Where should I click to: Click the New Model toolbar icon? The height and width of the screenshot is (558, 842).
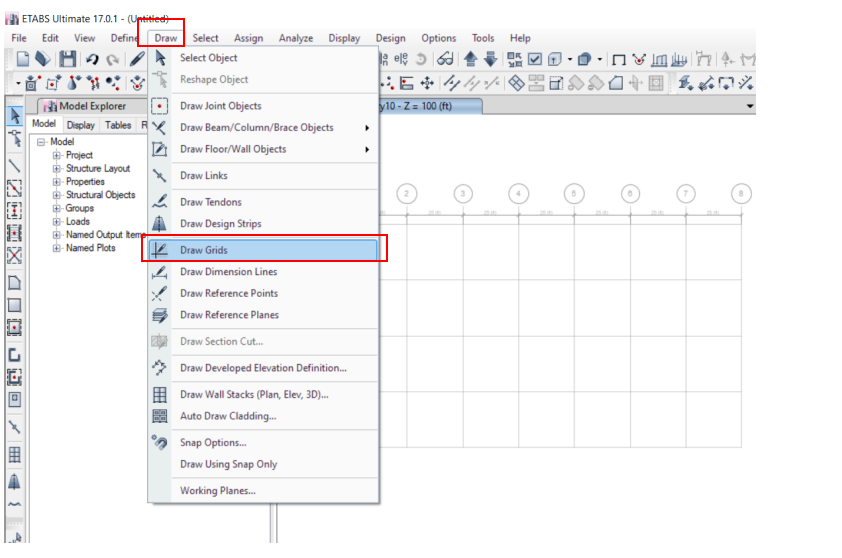(x=23, y=59)
